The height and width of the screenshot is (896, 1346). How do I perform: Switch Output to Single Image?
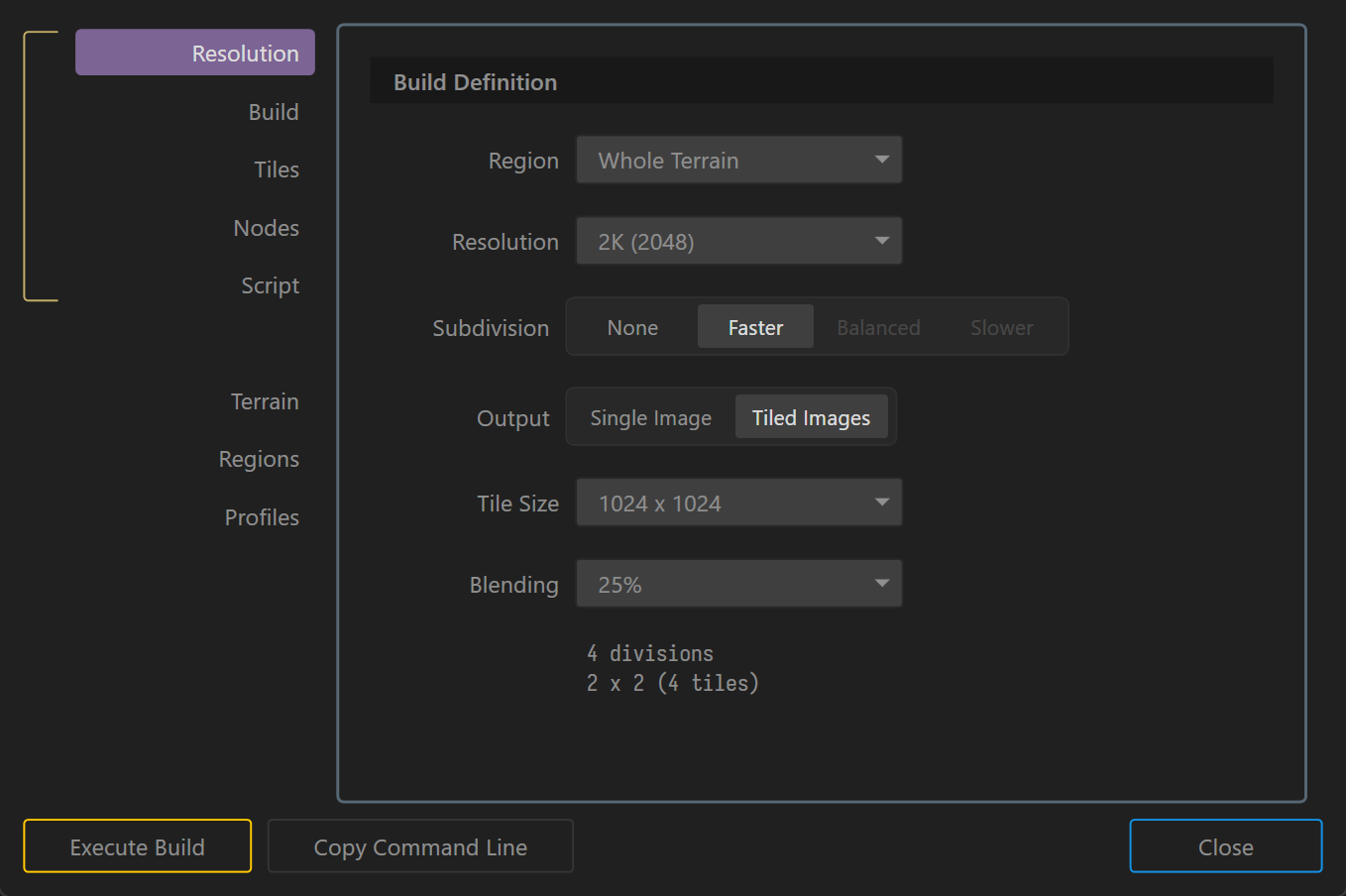coord(650,418)
